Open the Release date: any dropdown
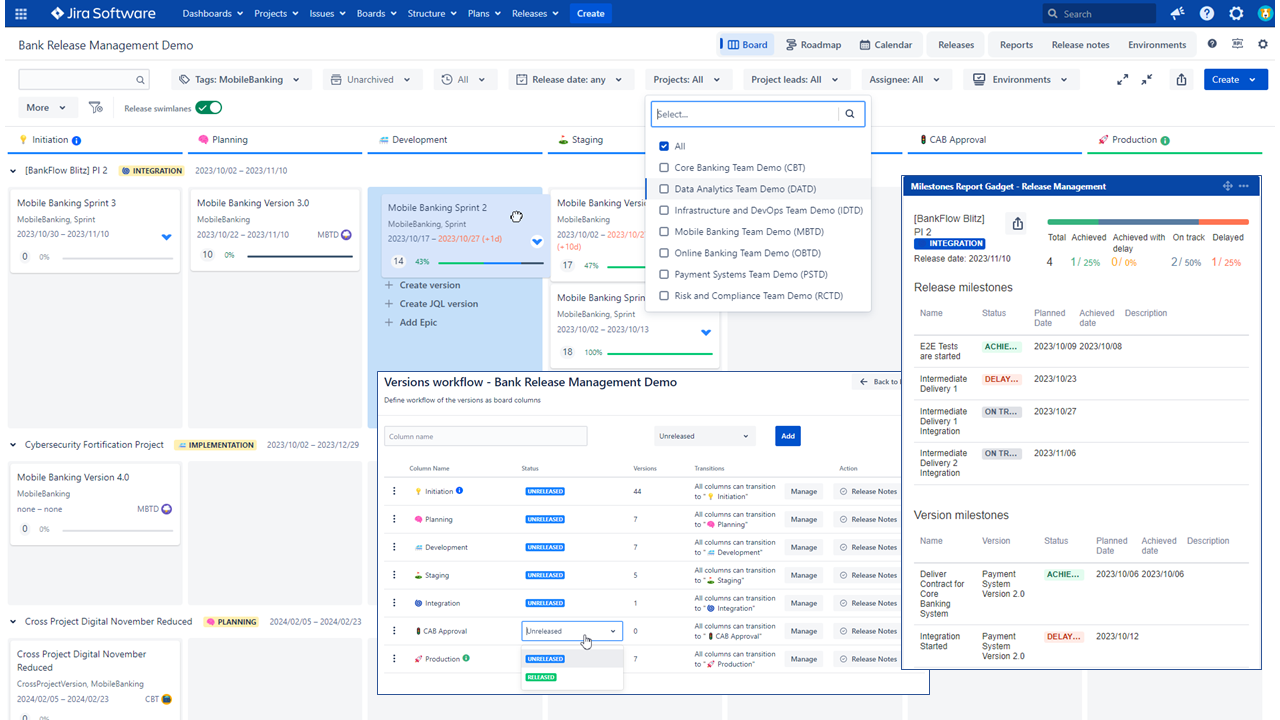 tap(570, 80)
